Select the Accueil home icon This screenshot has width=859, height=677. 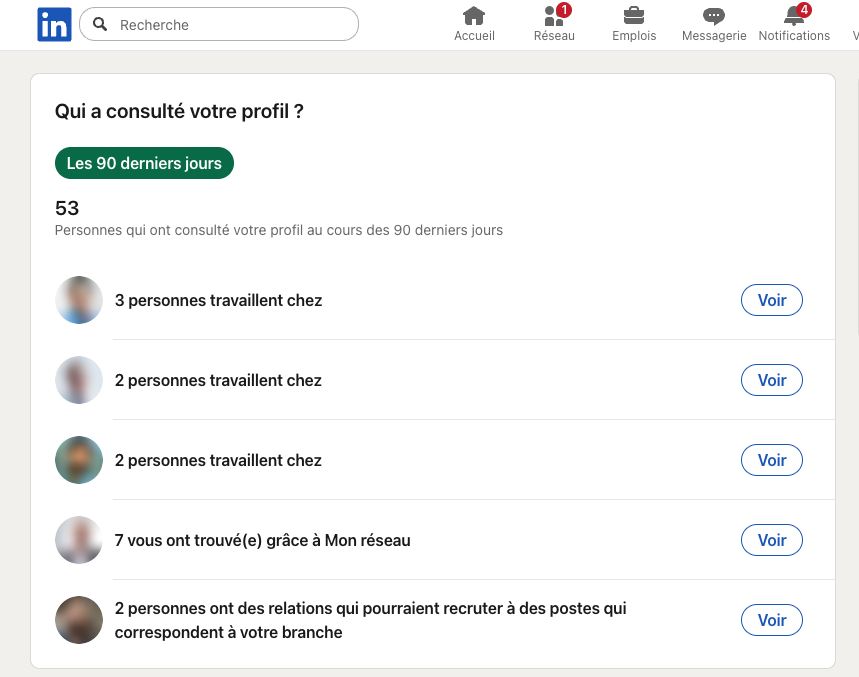(x=473, y=17)
